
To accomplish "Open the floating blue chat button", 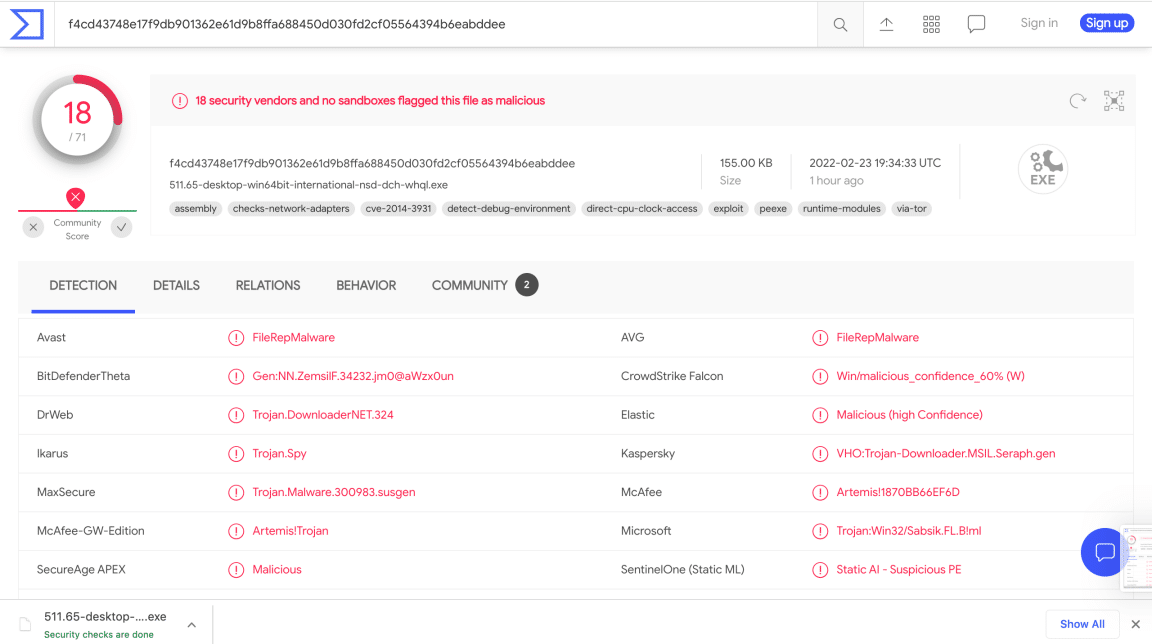I will point(1104,552).
